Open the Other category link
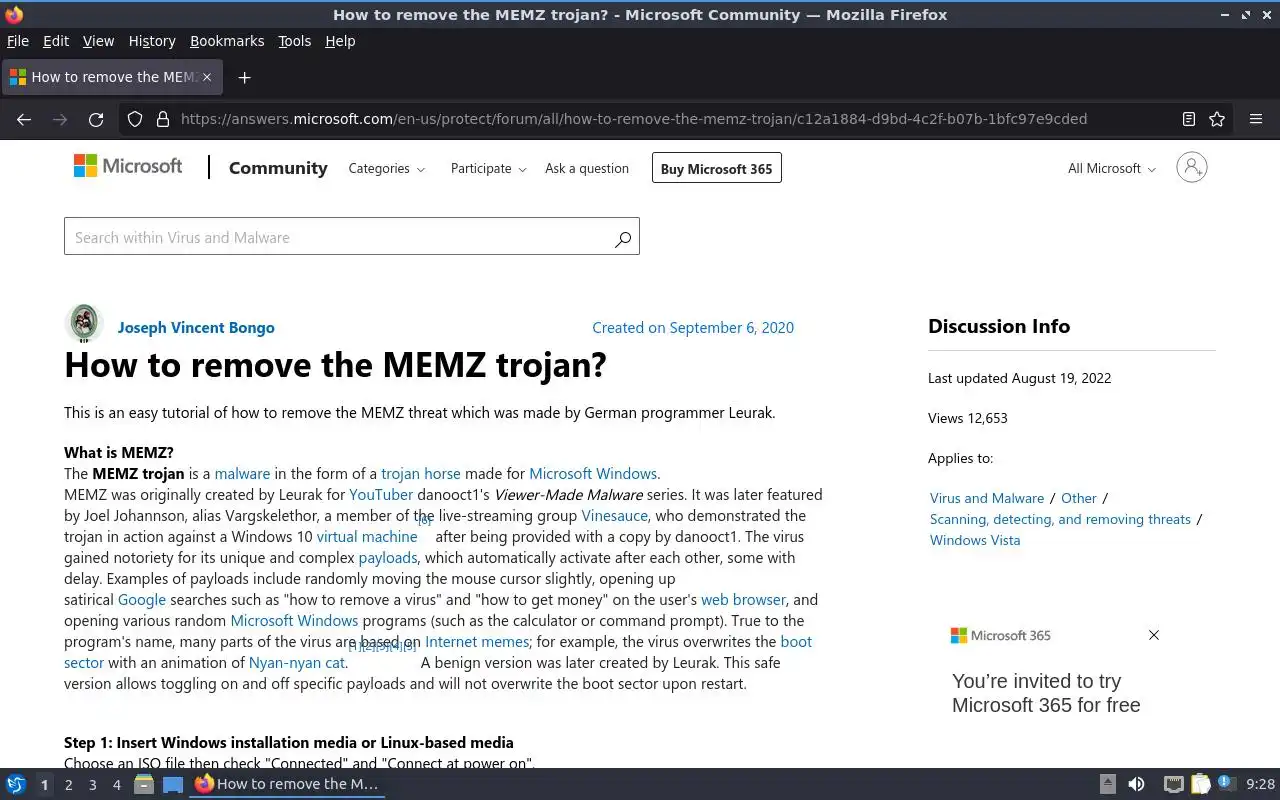This screenshot has width=1280, height=800. pyautogui.click(x=1079, y=498)
